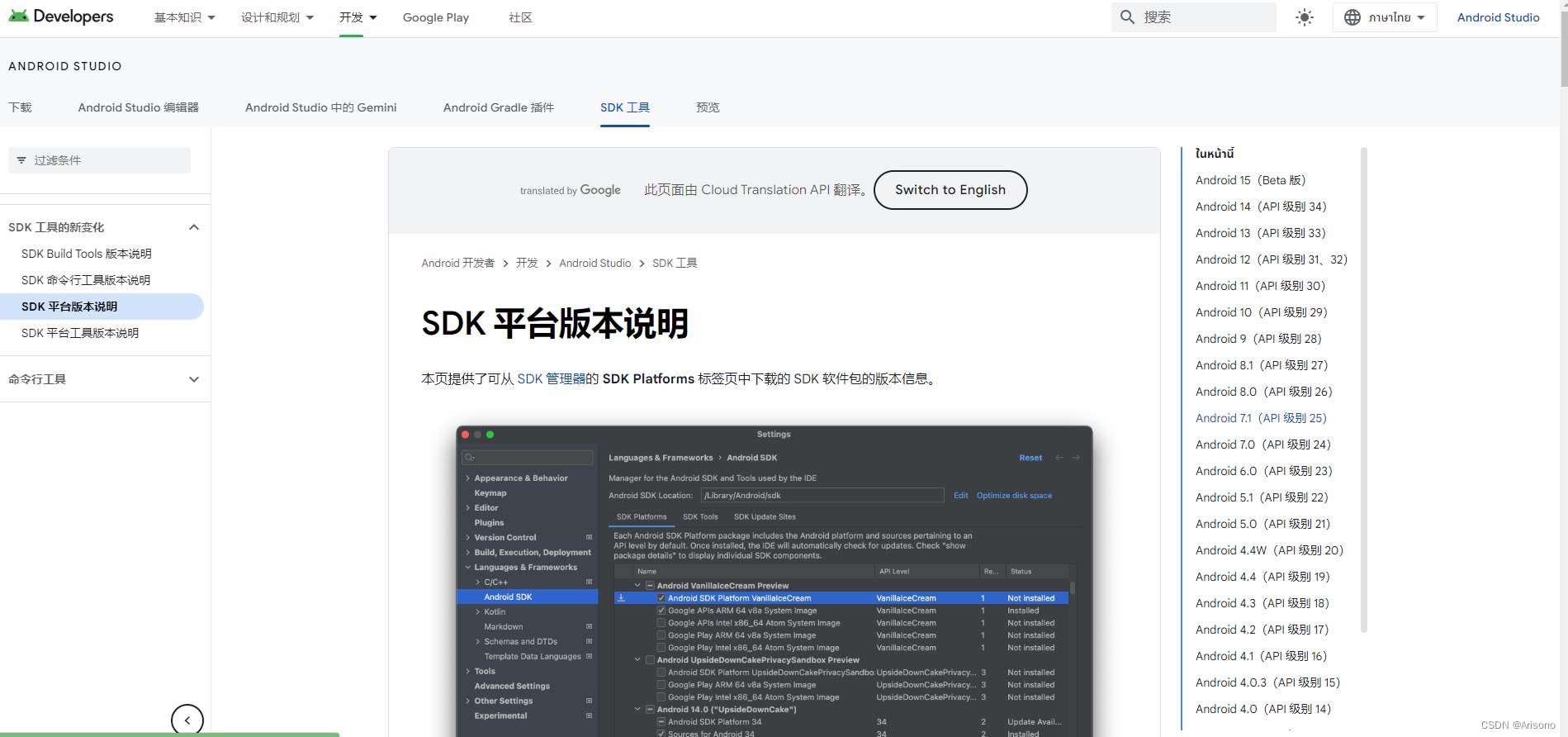The image size is (1568, 737).
Task: Jump to Android 4.1 (API 级别 16)
Action: tap(1262, 656)
